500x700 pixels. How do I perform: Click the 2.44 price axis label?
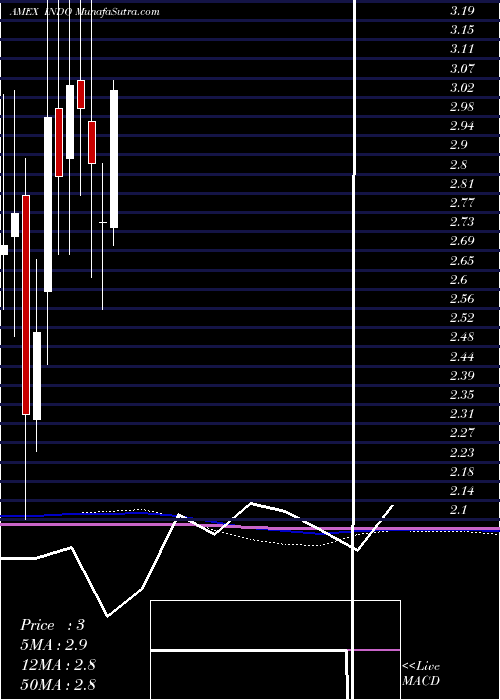point(462,356)
